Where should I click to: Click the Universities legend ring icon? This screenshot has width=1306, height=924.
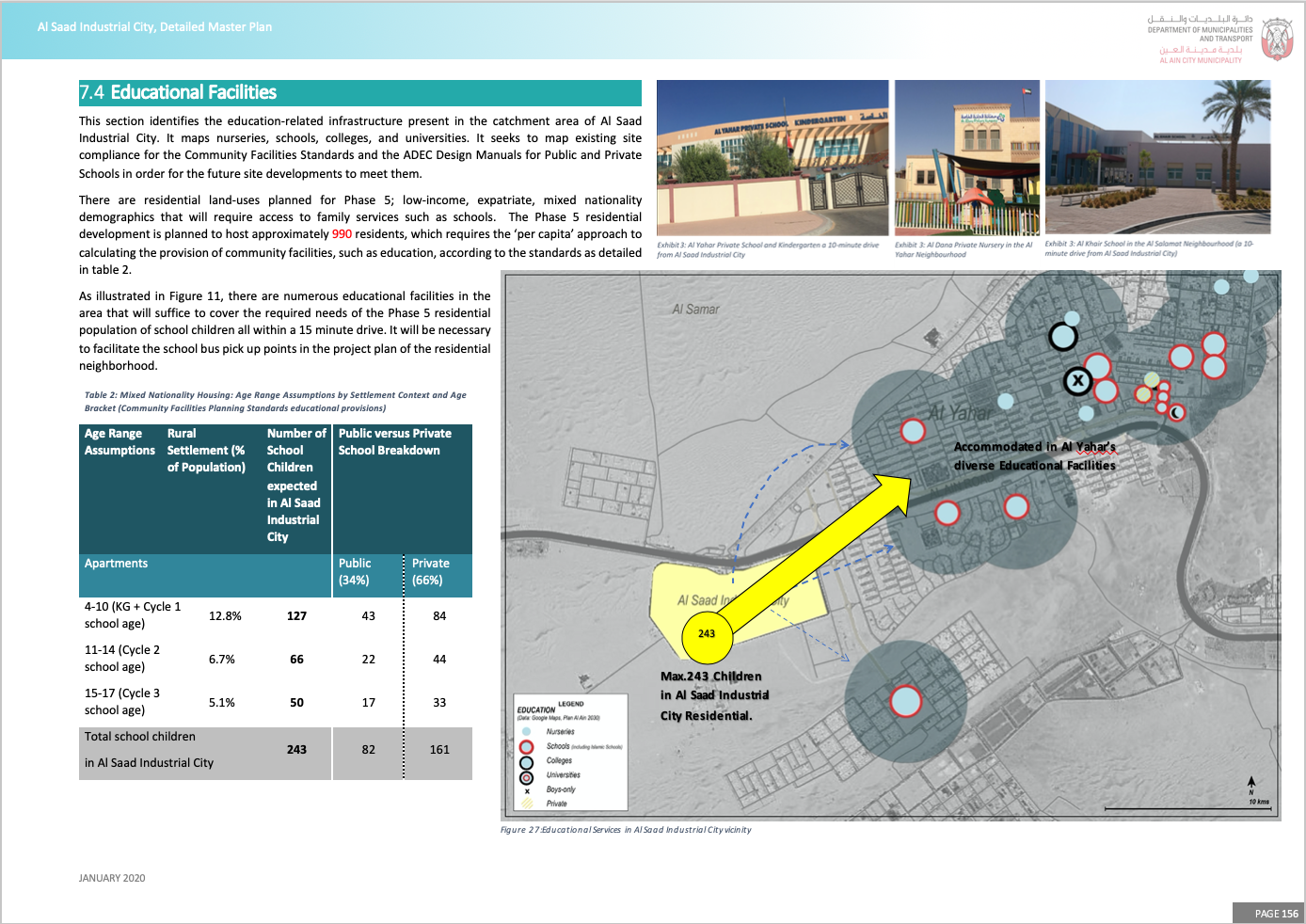[x=526, y=777]
